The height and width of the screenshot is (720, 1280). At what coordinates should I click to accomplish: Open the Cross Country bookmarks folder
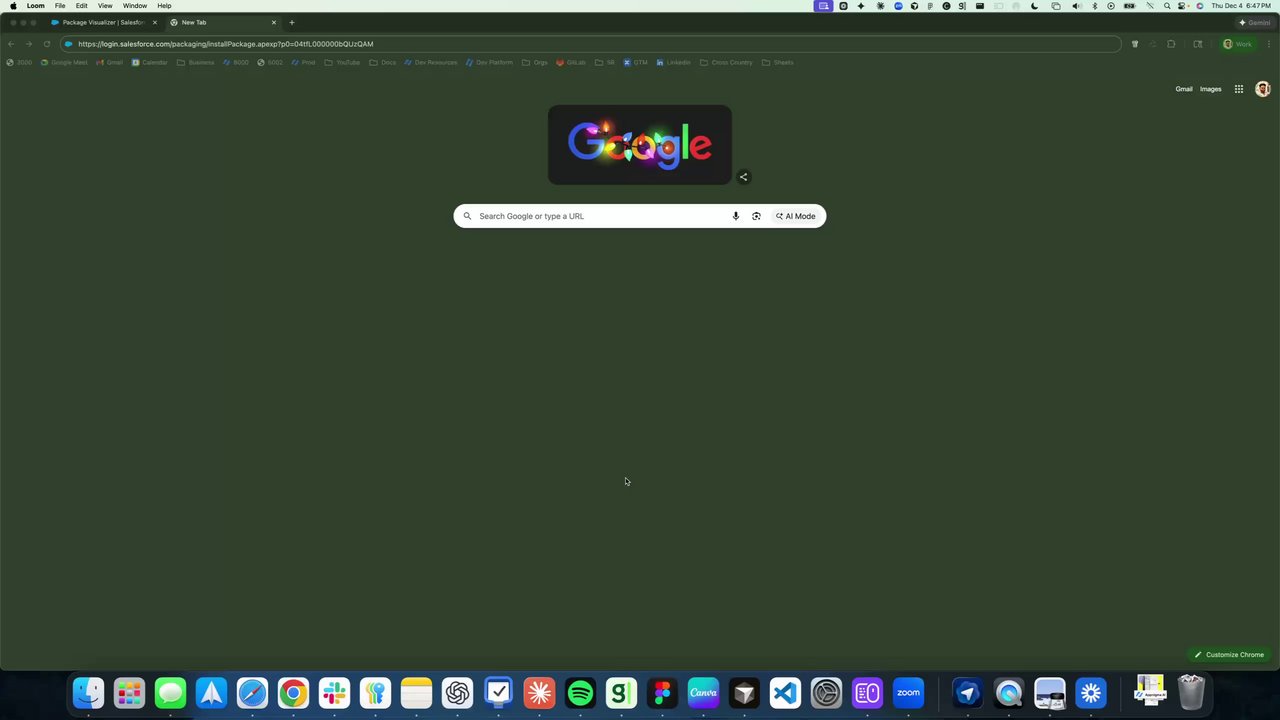pos(726,62)
